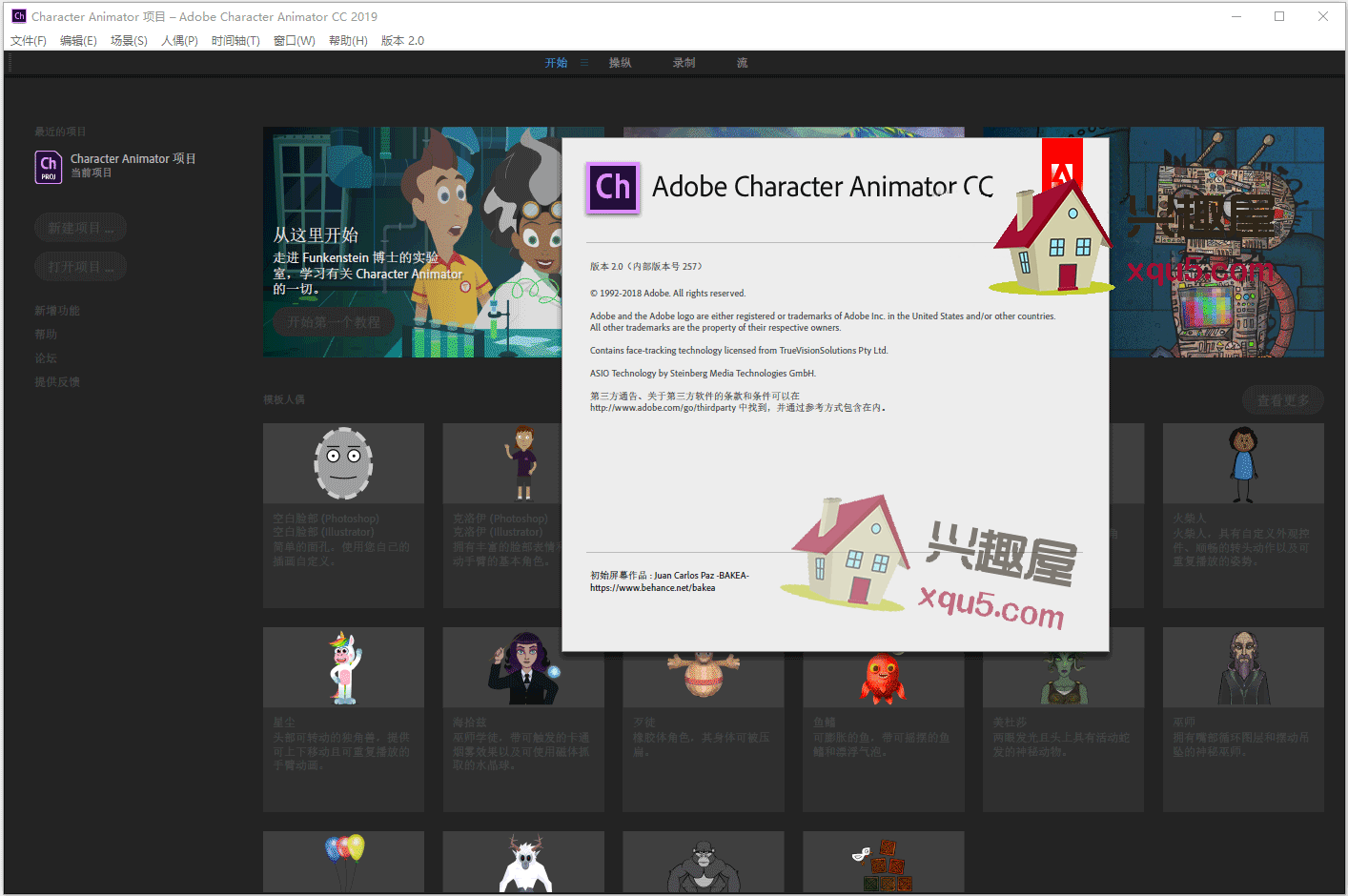Select the 海拉兹 wizard student puppet
Screen dimensions: 1348x896
(x=523, y=669)
